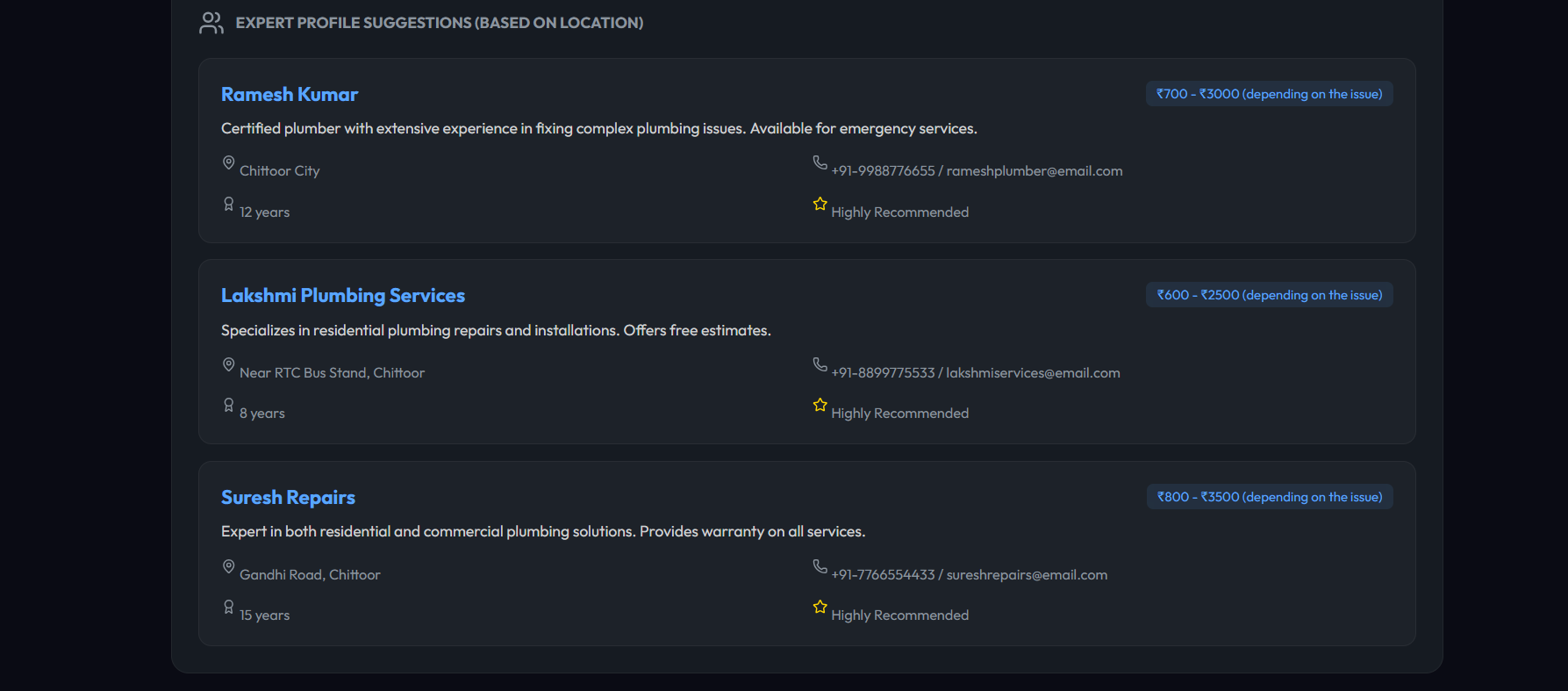Click phone icon for Lakshmi Plumbing Services

[x=820, y=364]
